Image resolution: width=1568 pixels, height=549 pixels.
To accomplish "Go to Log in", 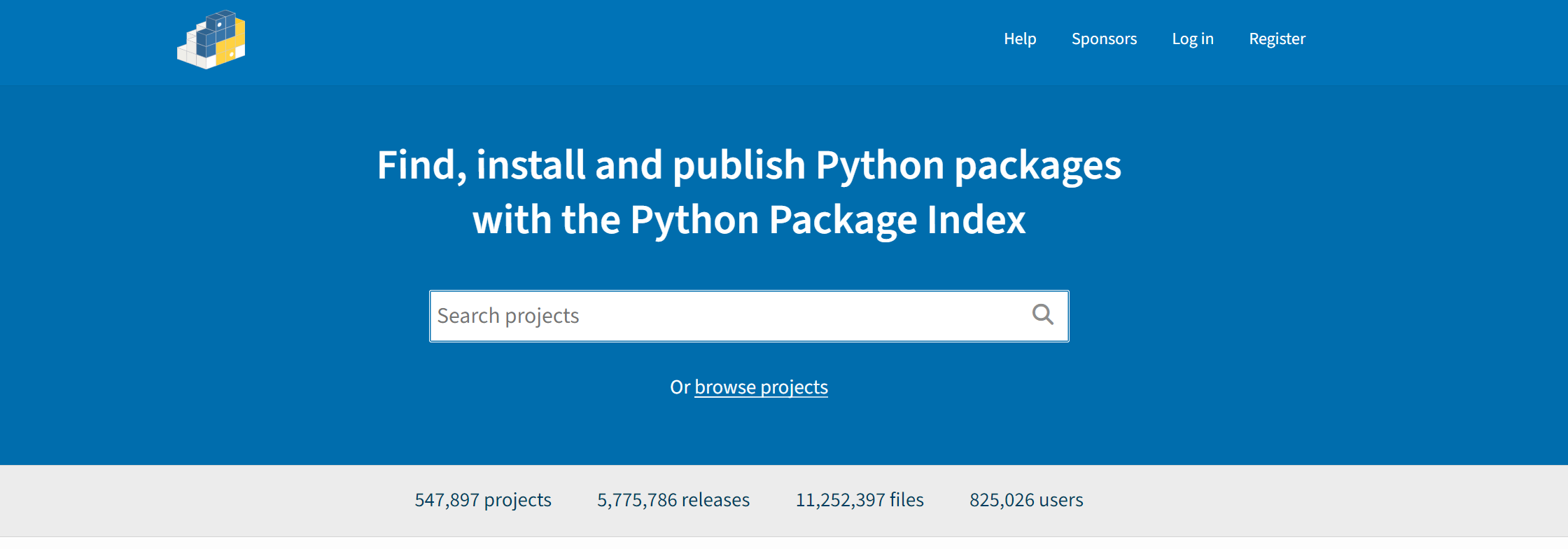I will coord(1193,39).
